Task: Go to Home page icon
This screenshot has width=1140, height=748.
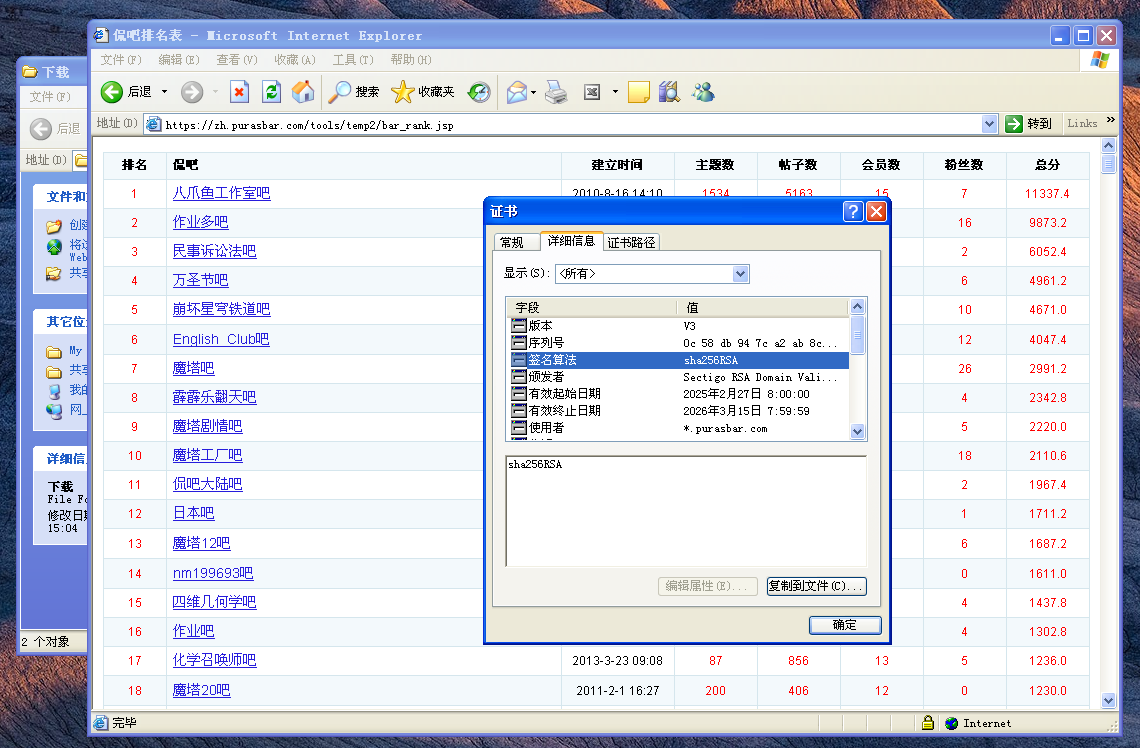Action: tap(303, 92)
